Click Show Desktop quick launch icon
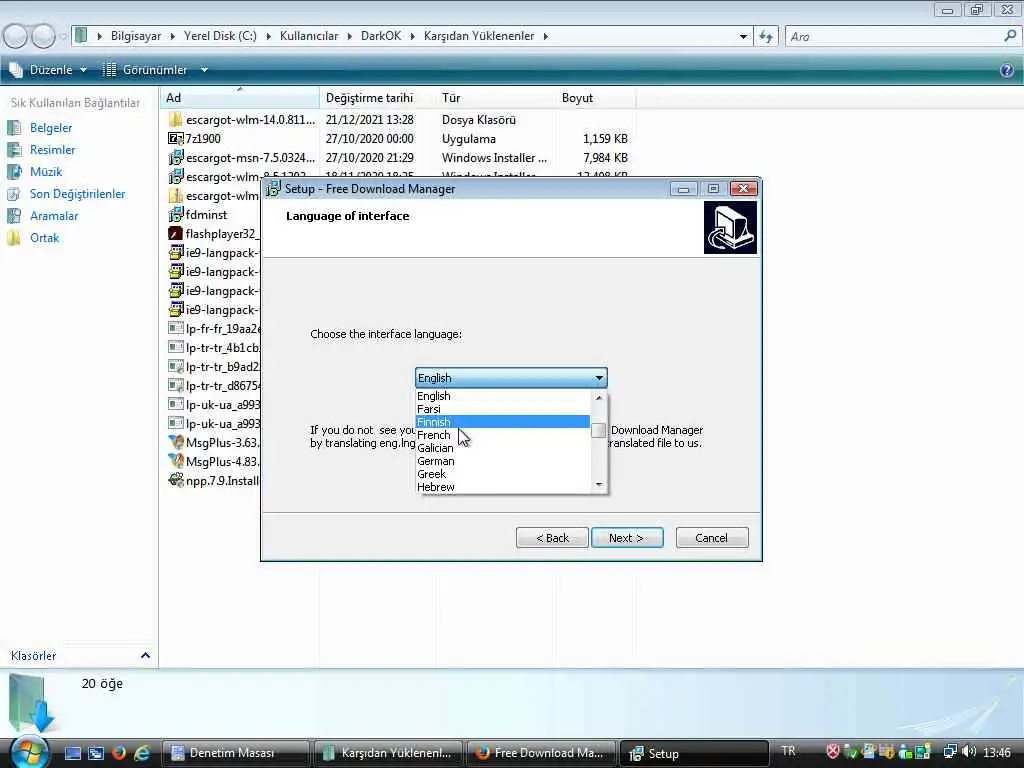 [x=72, y=753]
